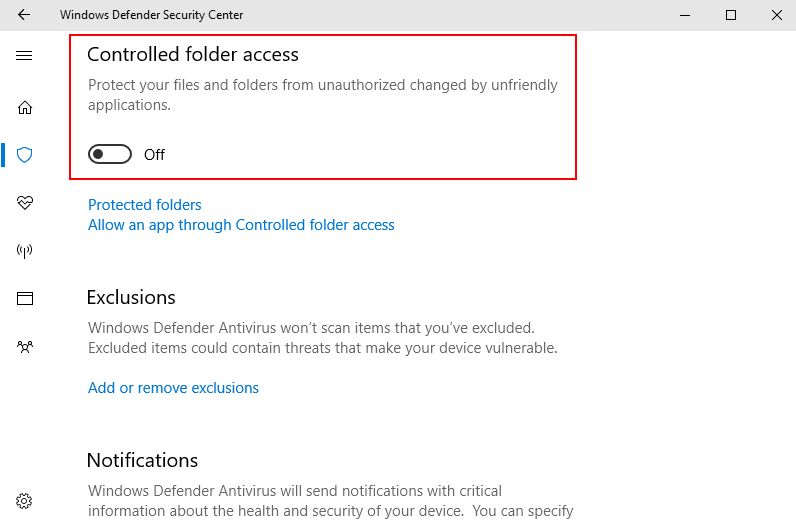This screenshot has height=522, width=796.
Task: Open the Protected folders link
Action: tap(145, 205)
